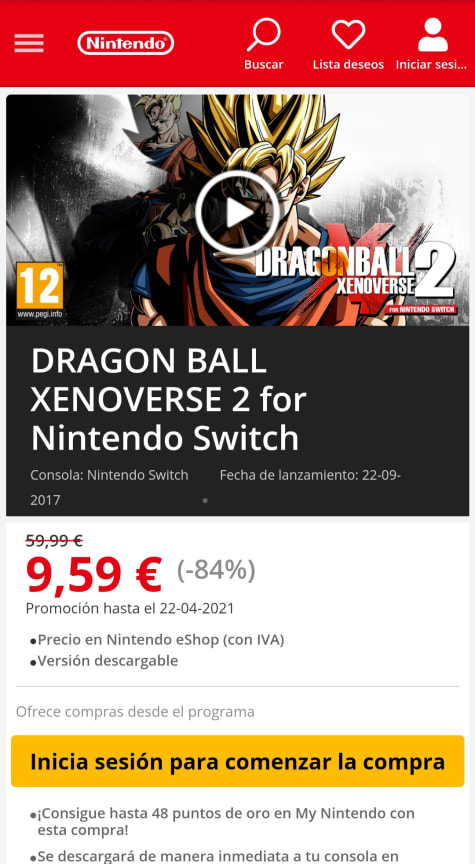Select the Lista deseos header label
Screen dimensions: 475x864
[x=348, y=64]
